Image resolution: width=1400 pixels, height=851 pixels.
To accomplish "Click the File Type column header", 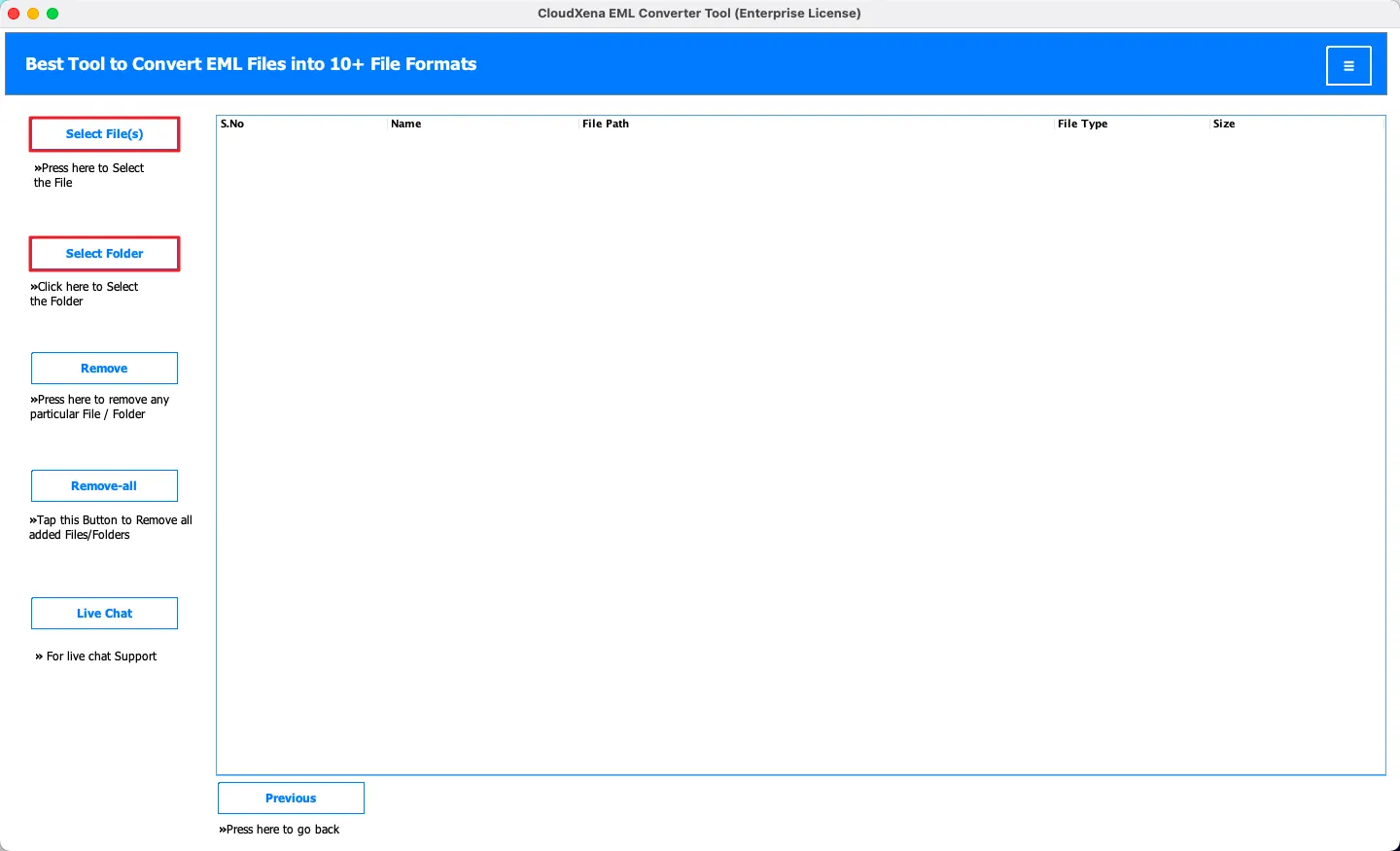I will click(1082, 124).
